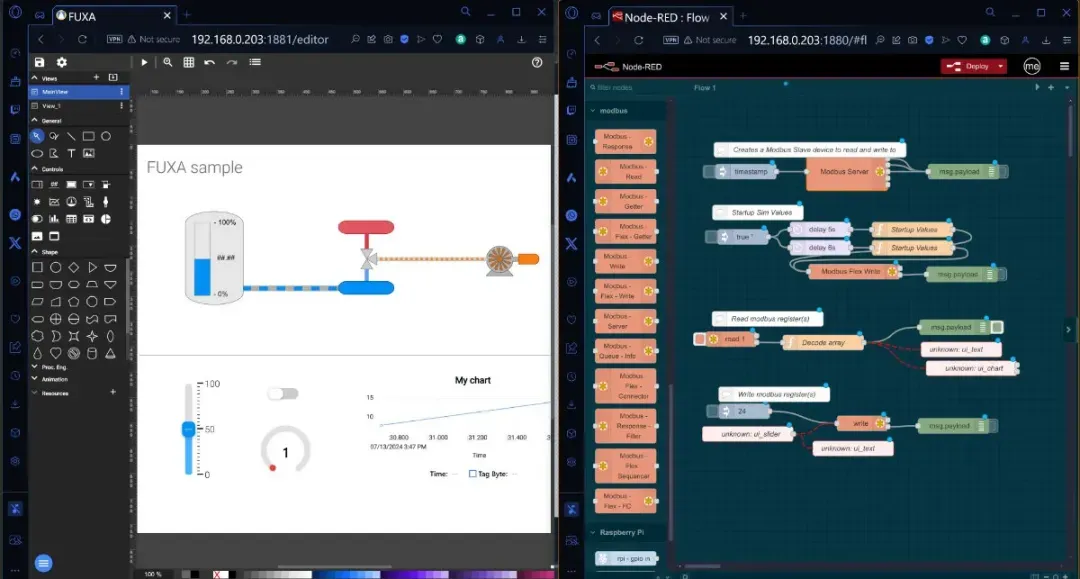The width and height of the screenshot is (1080, 579).
Task: Toggle the grid icon in FUXA toolbar
Action: tap(188, 62)
